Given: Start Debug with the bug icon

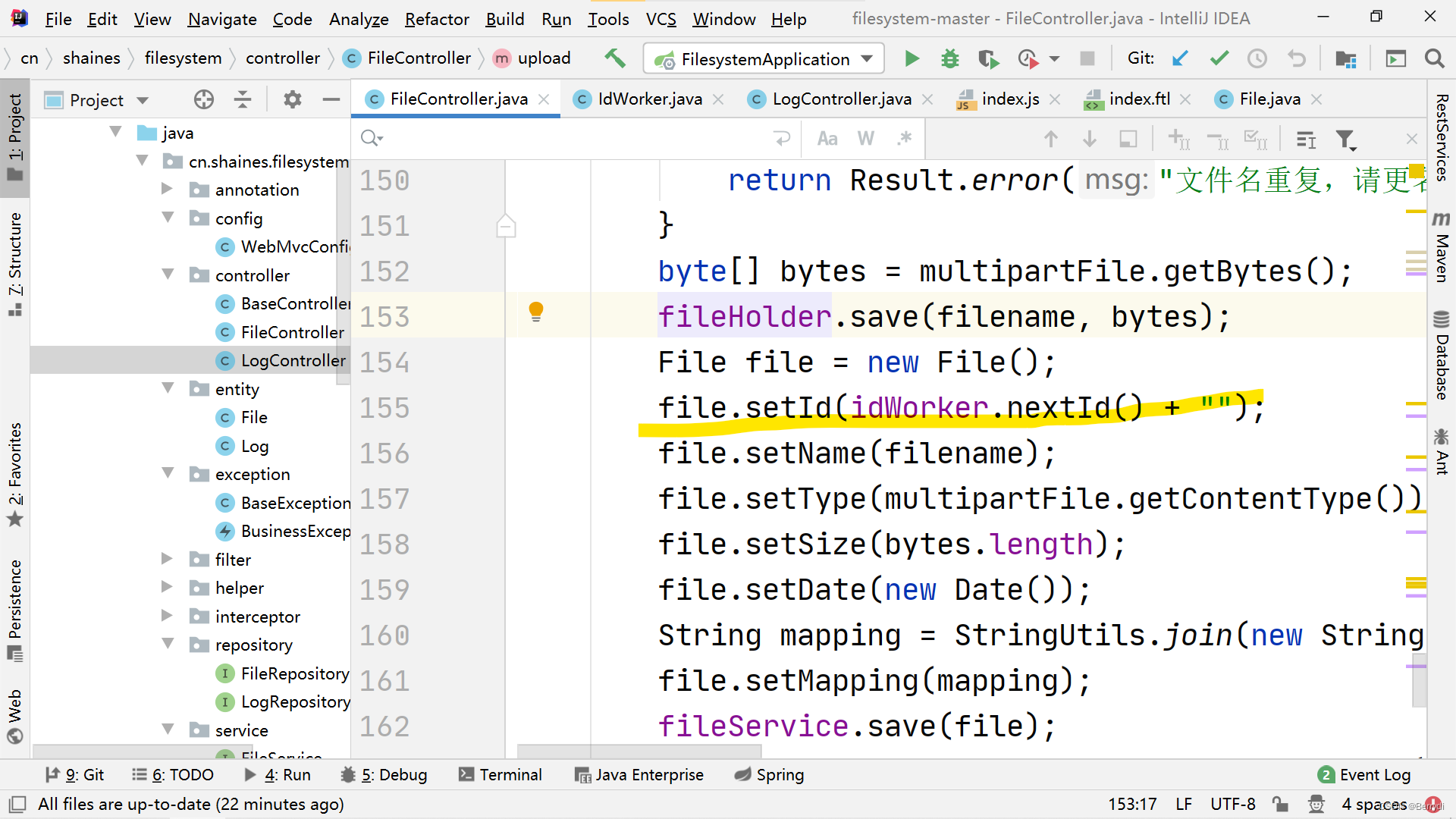Looking at the screenshot, I should click(949, 59).
